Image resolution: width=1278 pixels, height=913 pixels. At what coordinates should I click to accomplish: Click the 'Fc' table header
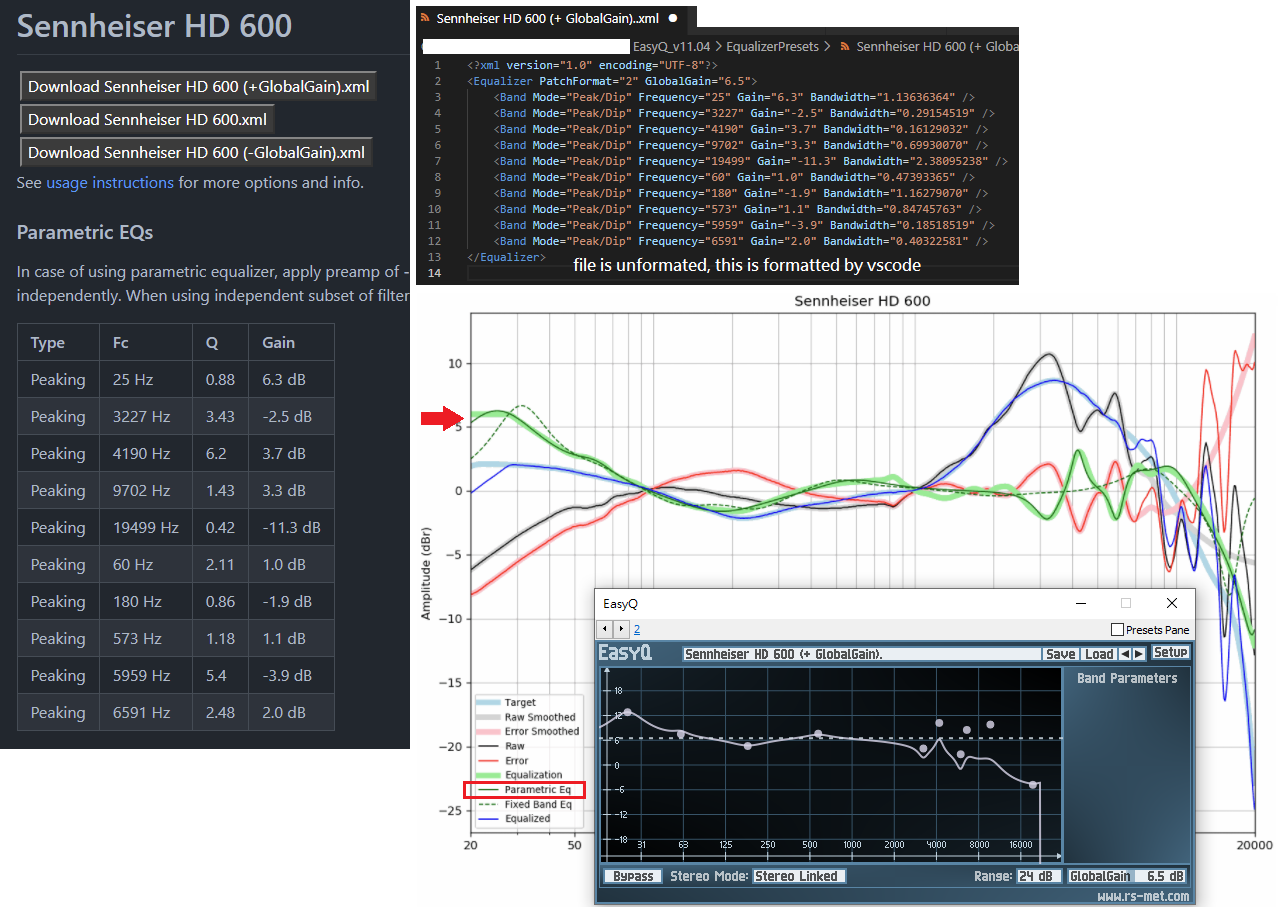(146, 342)
